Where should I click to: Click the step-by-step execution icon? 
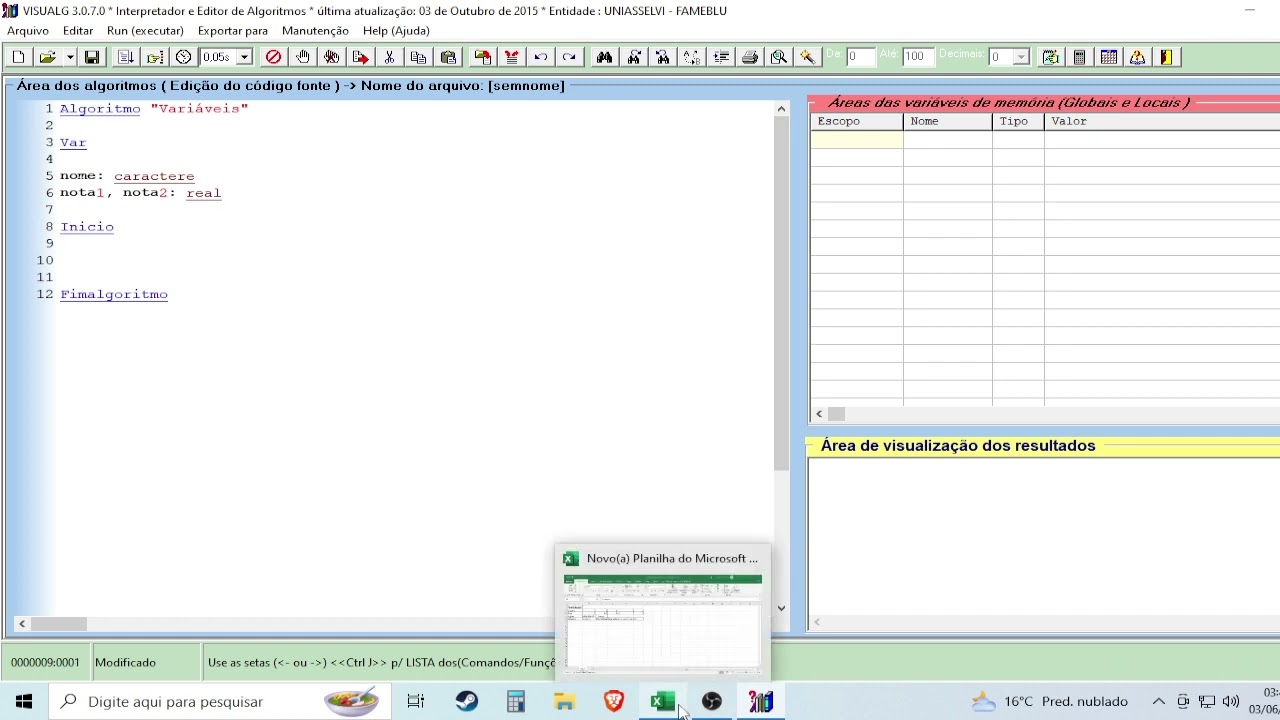154,57
